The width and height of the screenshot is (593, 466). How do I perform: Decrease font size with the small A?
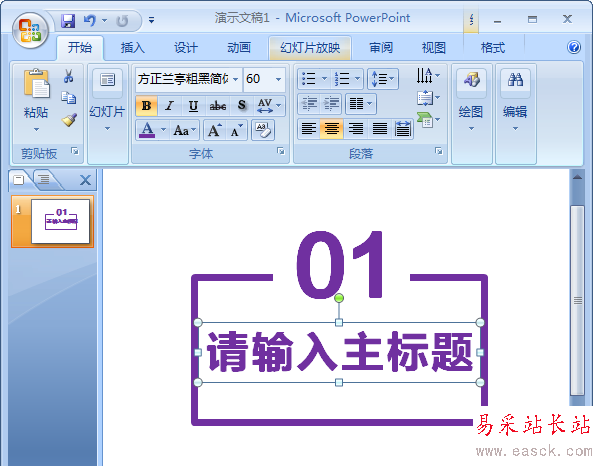point(237,131)
